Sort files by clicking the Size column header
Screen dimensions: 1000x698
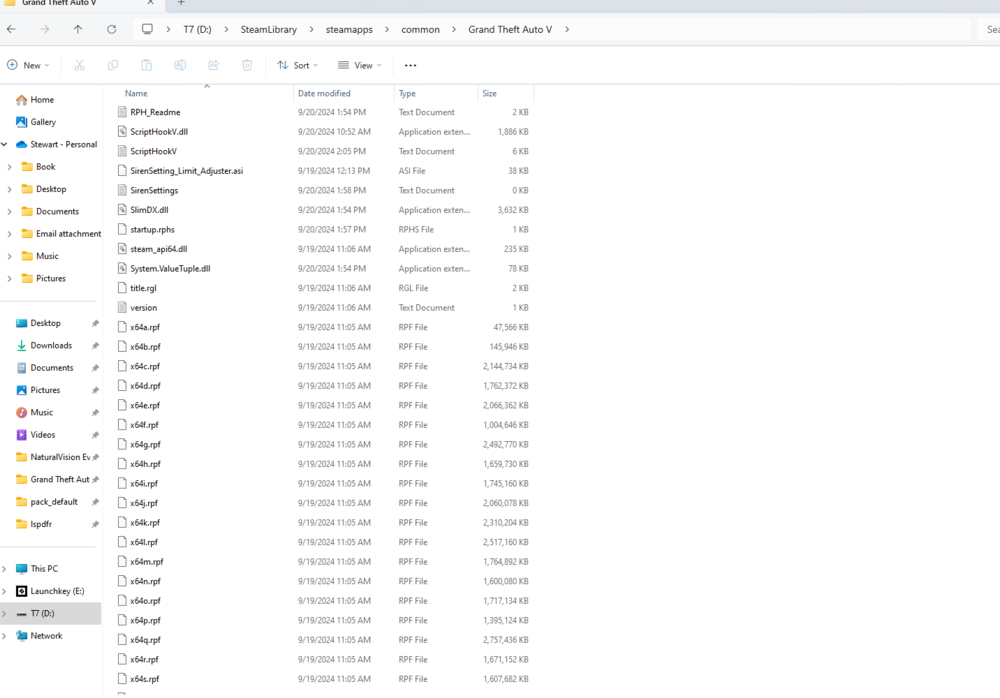(488, 93)
